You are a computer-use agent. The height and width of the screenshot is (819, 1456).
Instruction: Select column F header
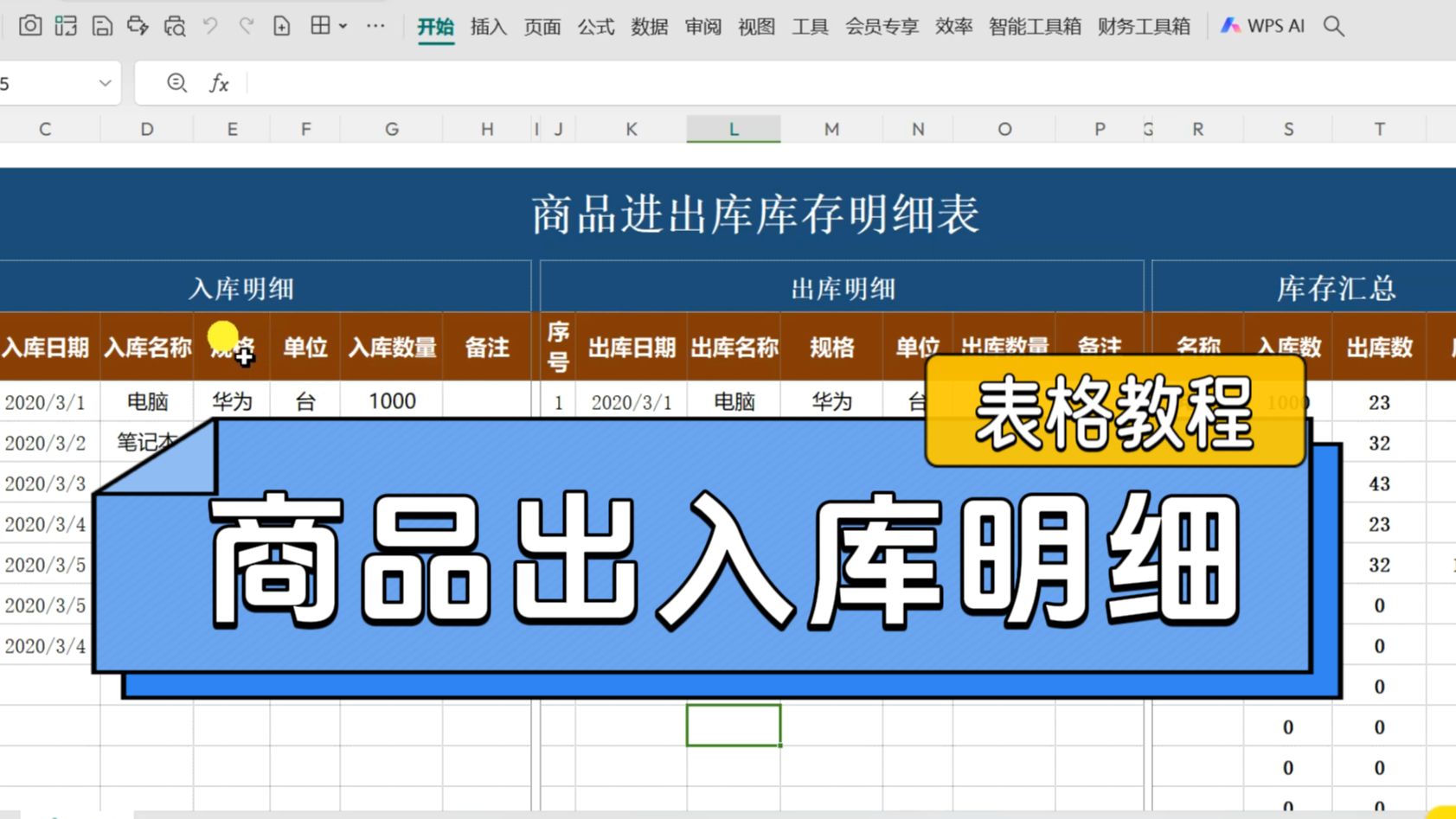(x=305, y=129)
